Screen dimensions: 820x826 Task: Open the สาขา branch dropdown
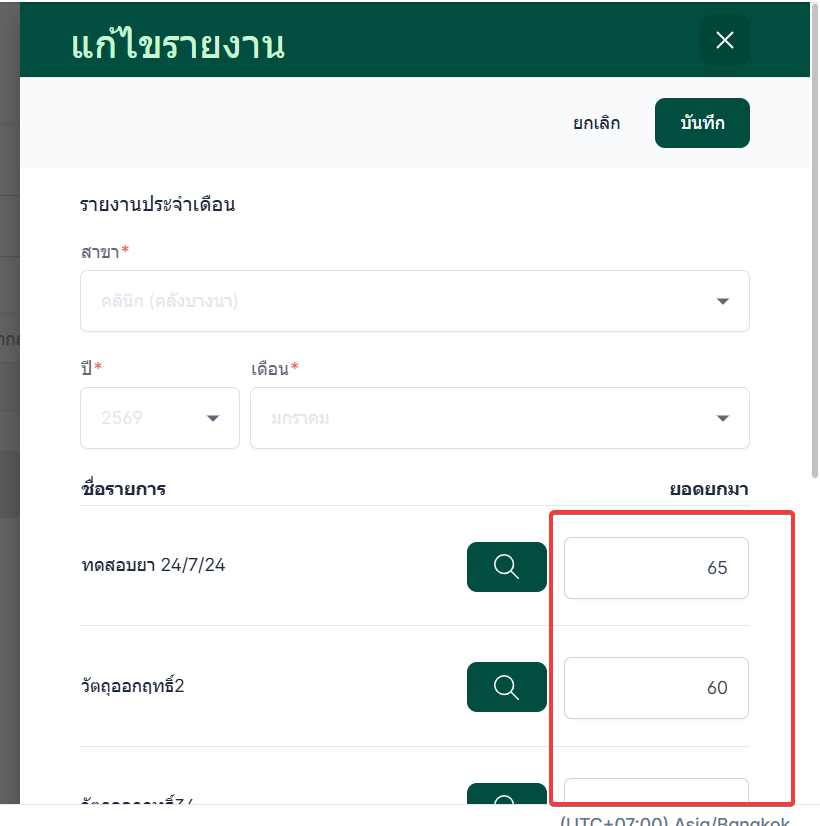click(414, 301)
